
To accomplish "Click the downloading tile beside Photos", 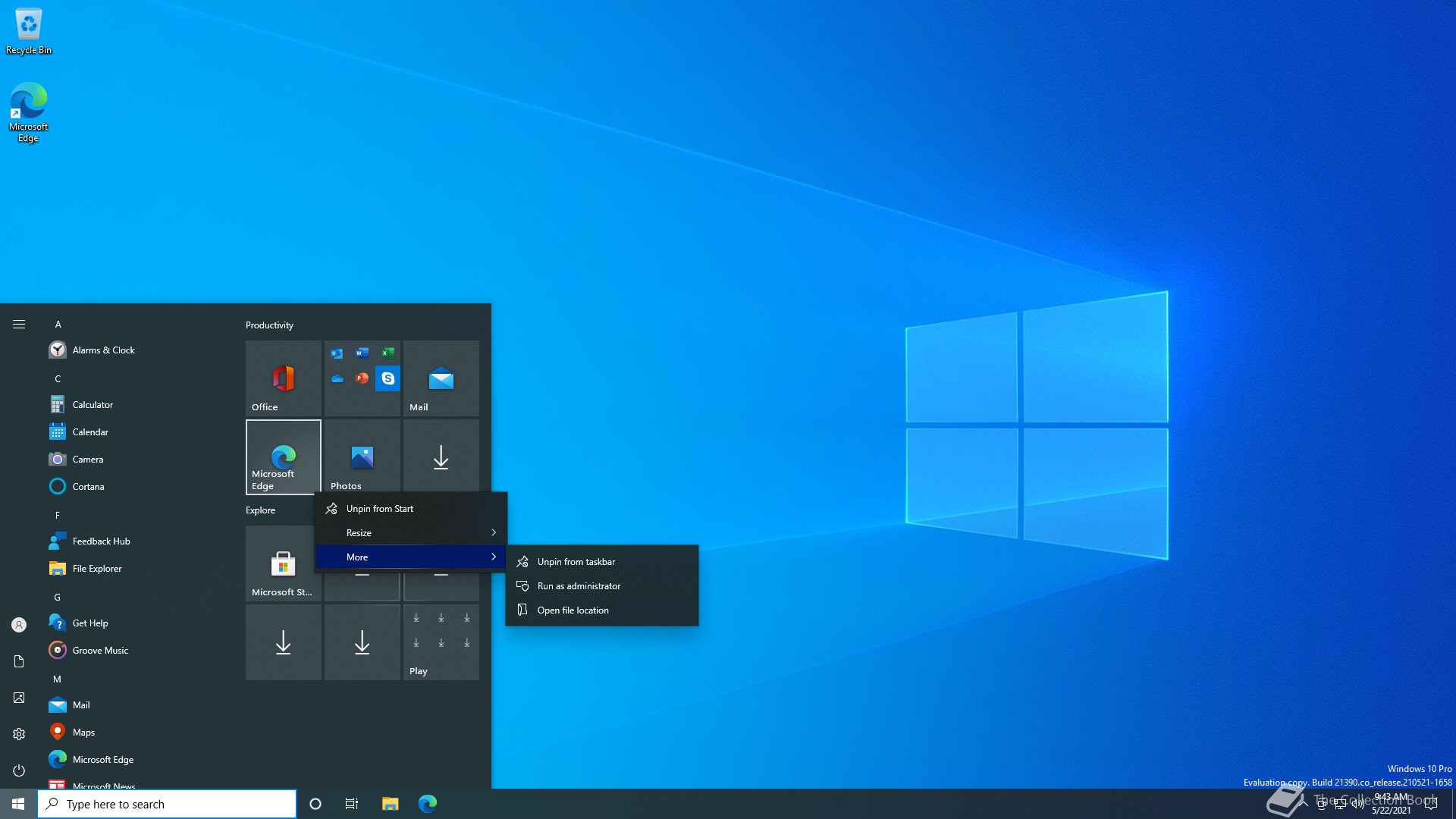I will (x=441, y=457).
